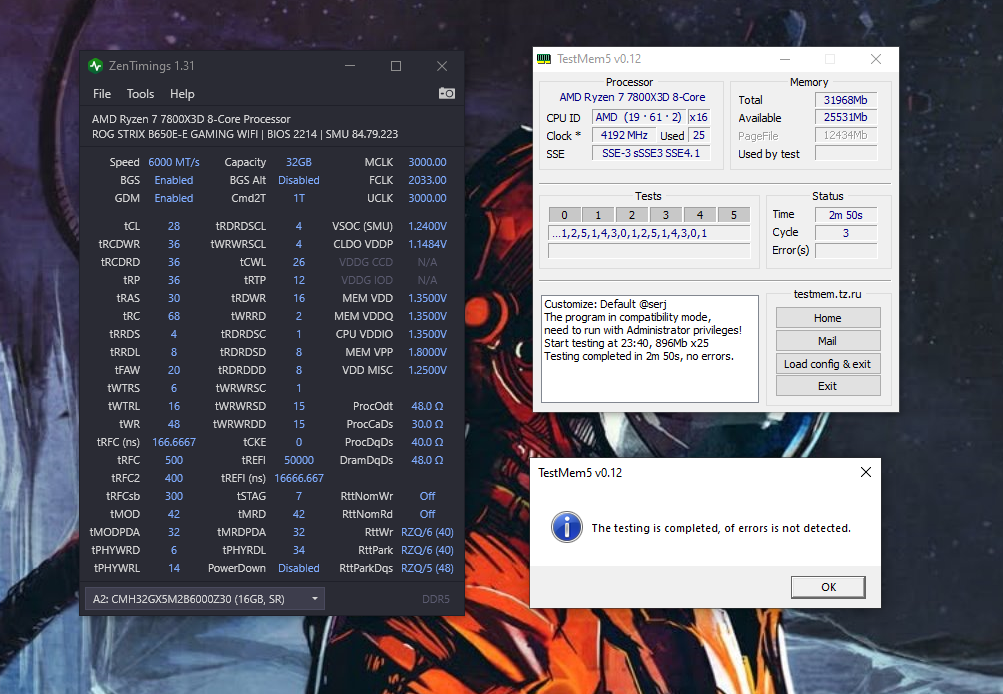This screenshot has height=694, width=1003.
Task: Open the Help menu in ZenTimings
Action: [x=182, y=94]
